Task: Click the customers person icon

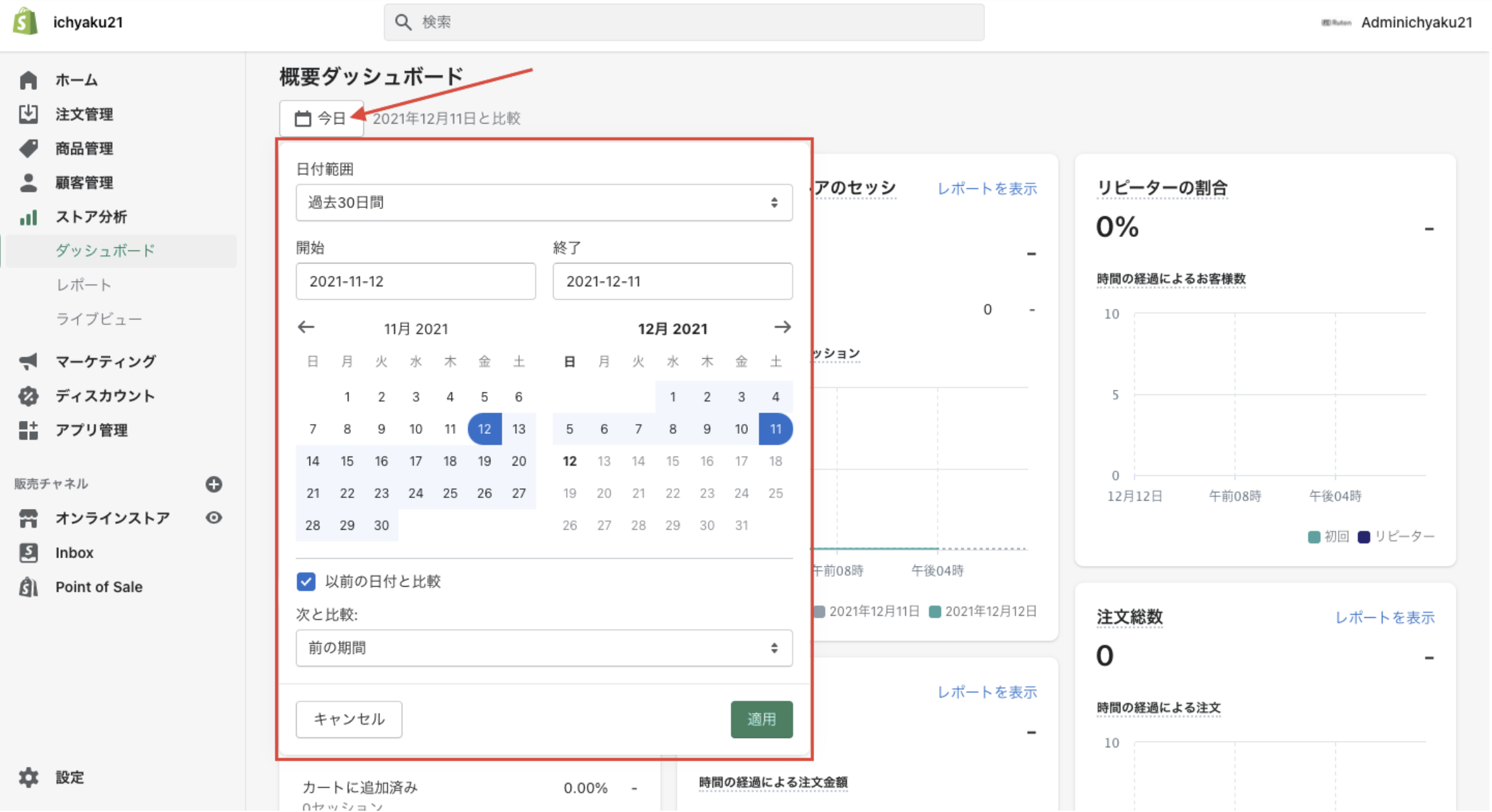Action: (28, 183)
